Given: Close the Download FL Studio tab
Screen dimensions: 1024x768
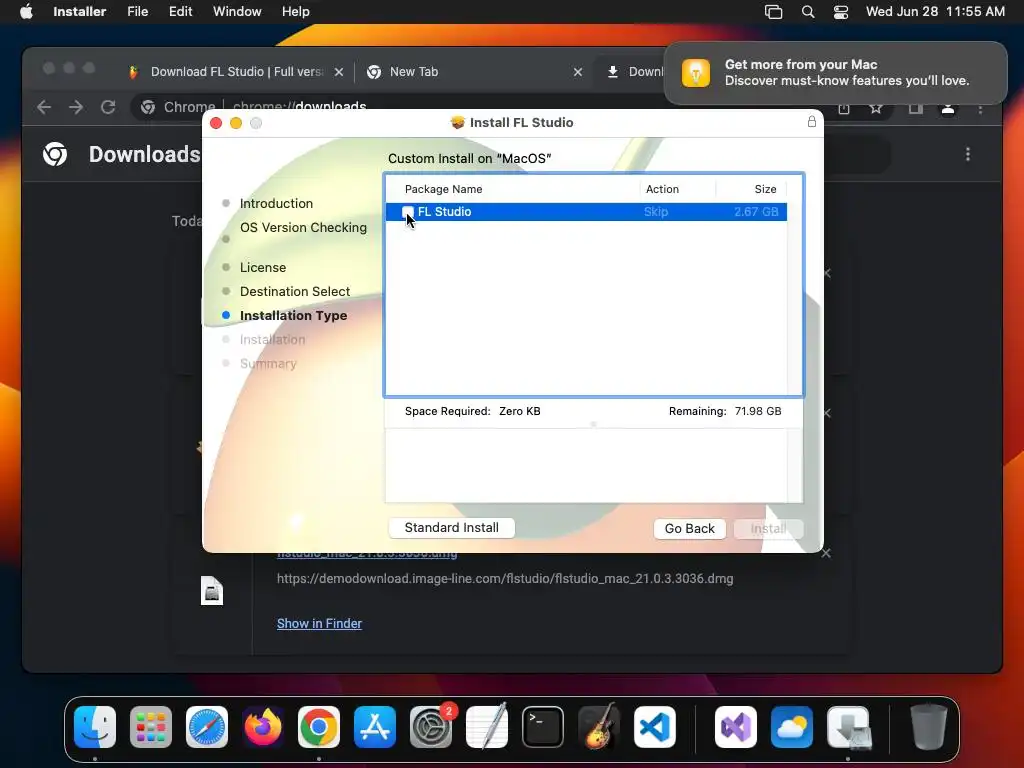Looking at the screenshot, I should [x=338, y=72].
